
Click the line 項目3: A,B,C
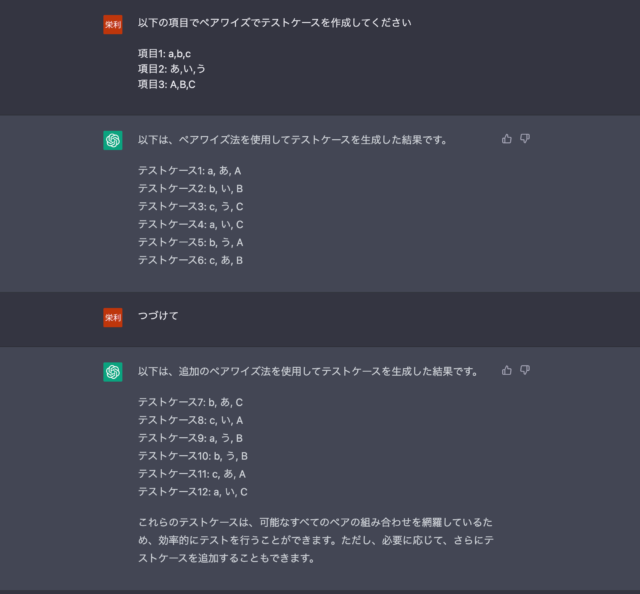point(167,84)
